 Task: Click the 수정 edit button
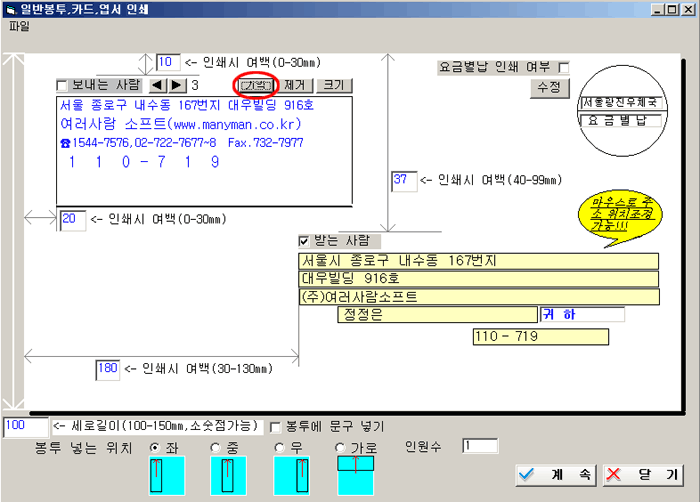(548, 87)
